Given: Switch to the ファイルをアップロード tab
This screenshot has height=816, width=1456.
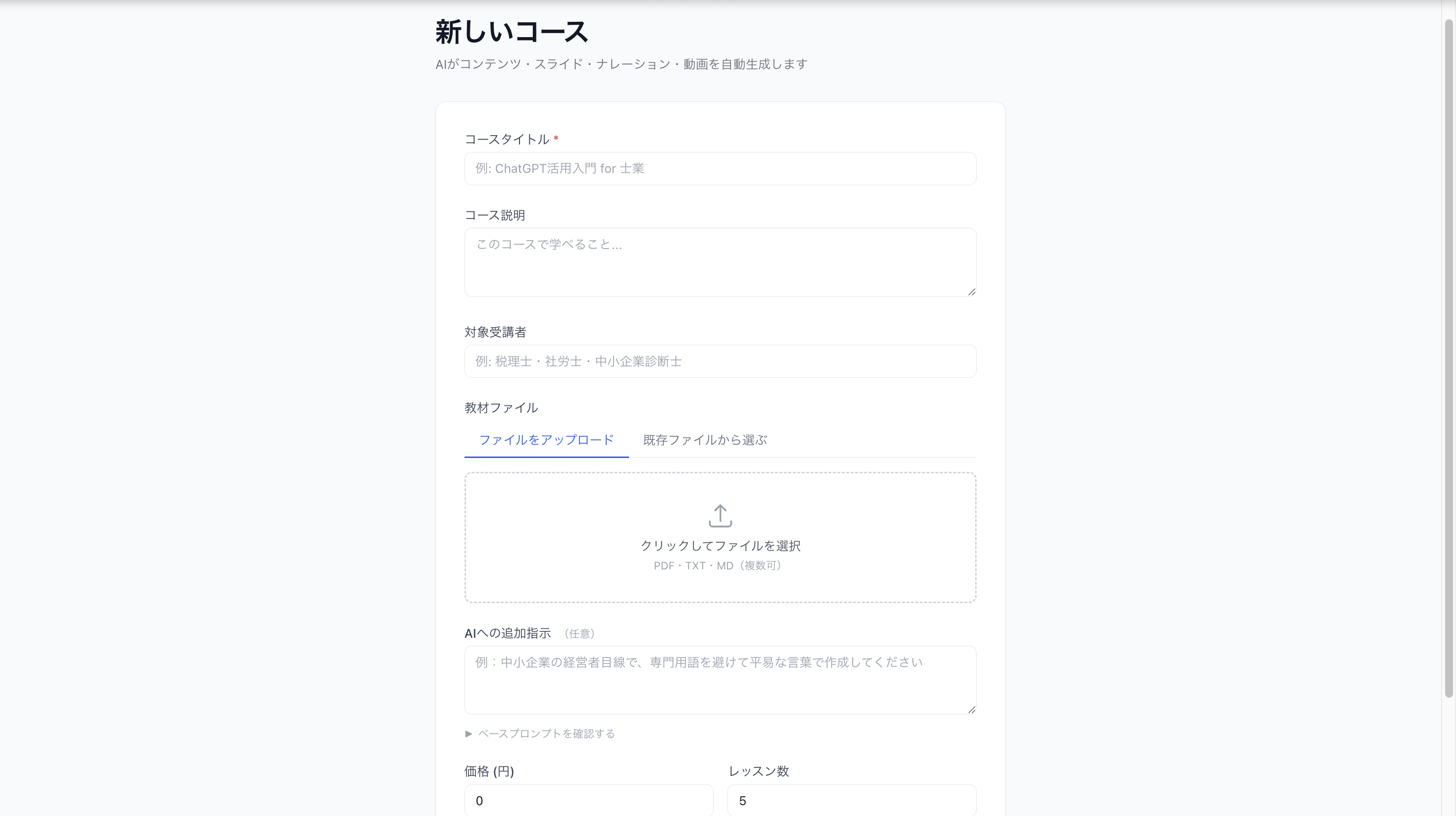Looking at the screenshot, I should click(x=545, y=440).
